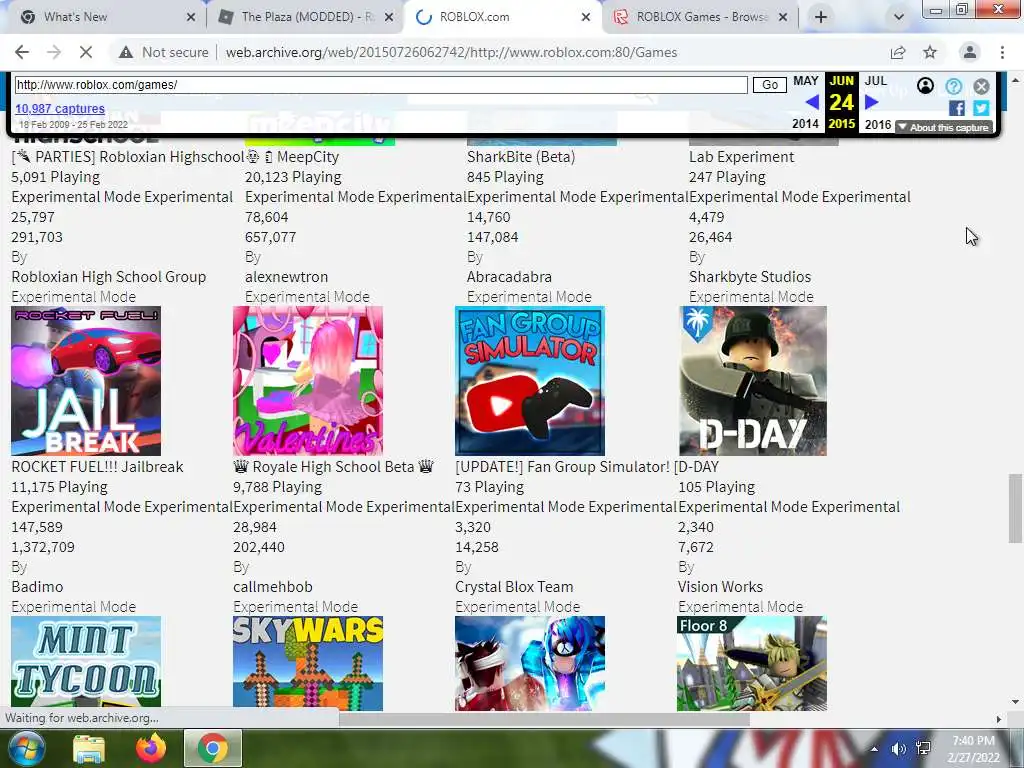Open creator Vision Works
Viewport: 1024px width, 768px height.
(720, 587)
